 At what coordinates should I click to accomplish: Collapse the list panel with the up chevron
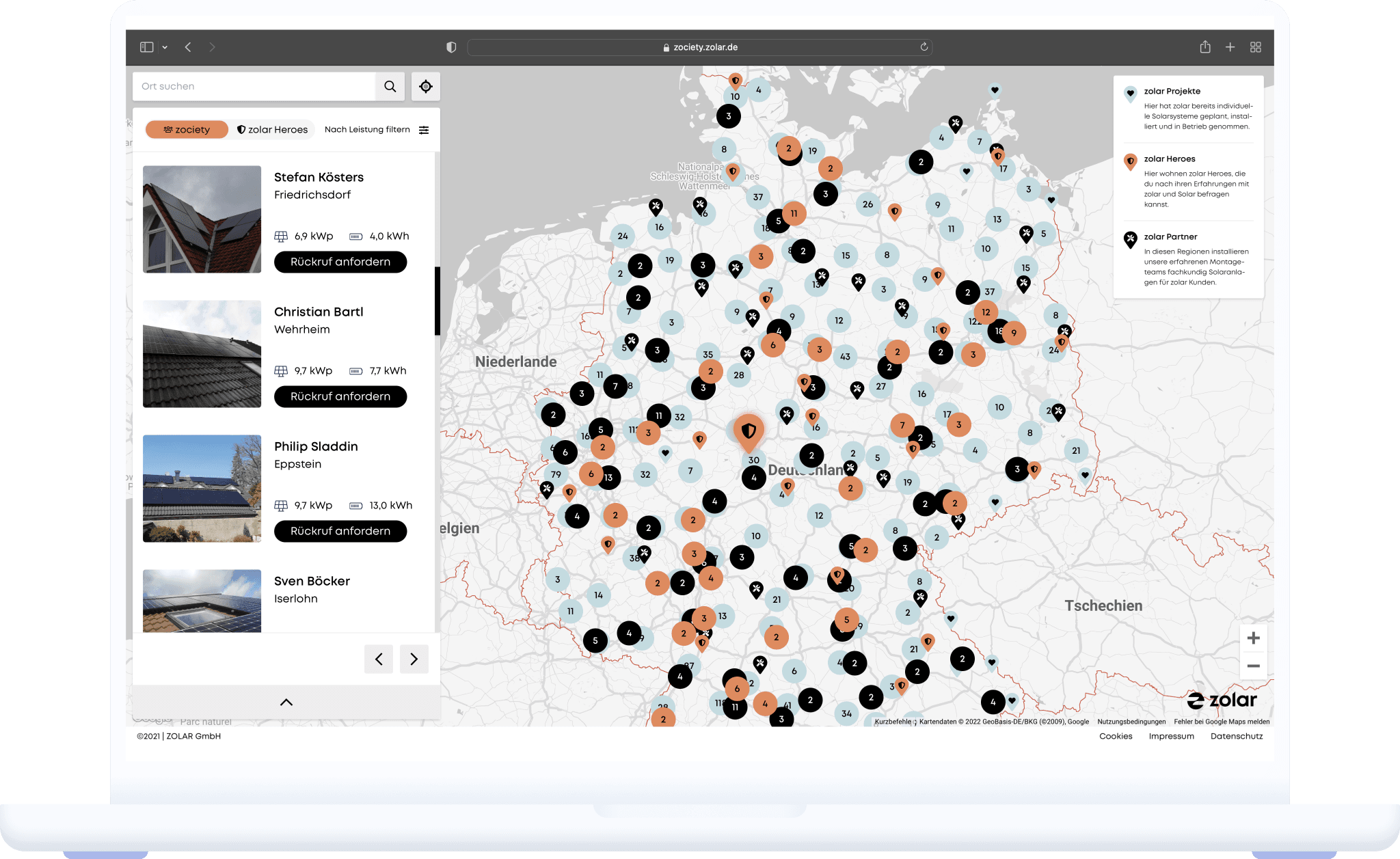click(x=286, y=703)
